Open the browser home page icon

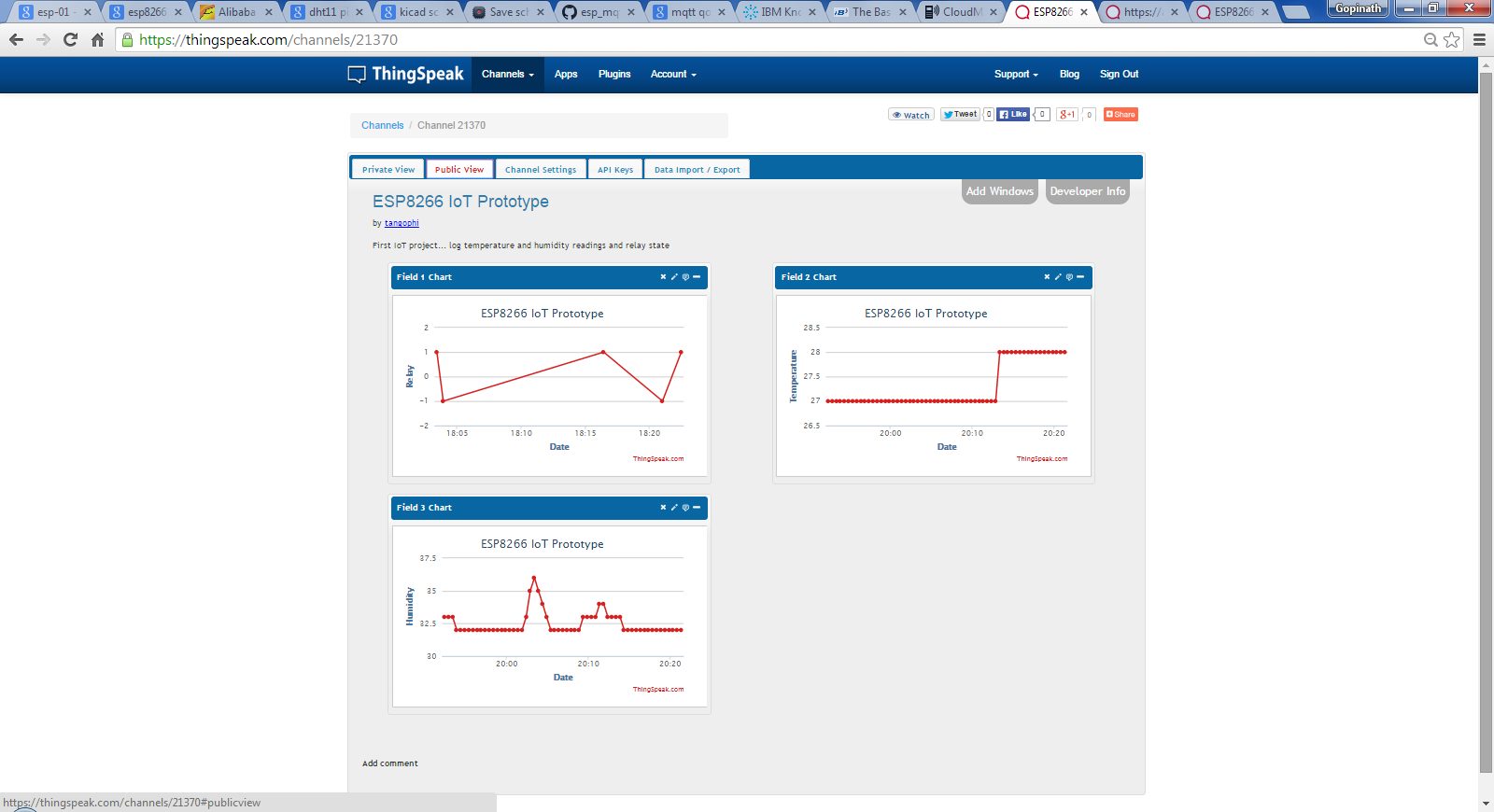[x=97, y=40]
